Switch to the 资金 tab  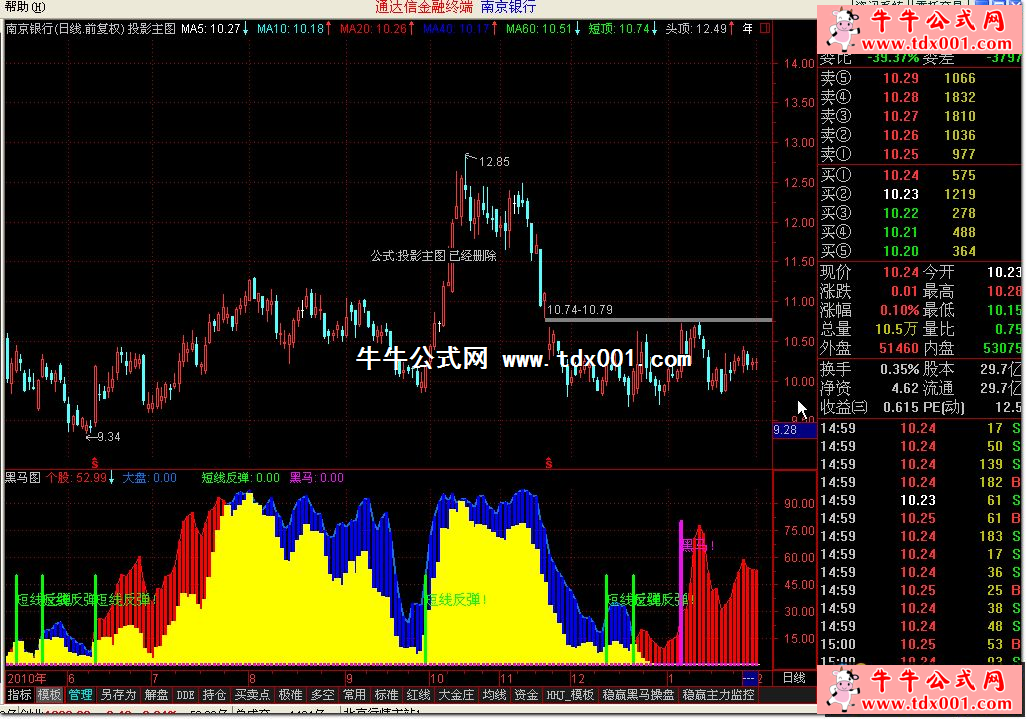[x=526, y=695]
